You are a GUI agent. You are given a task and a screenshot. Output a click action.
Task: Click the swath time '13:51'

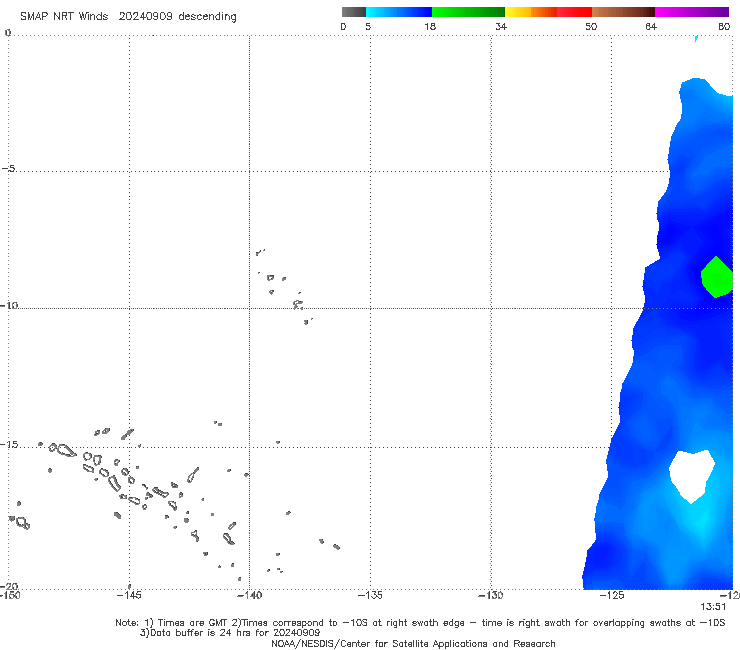point(713,607)
